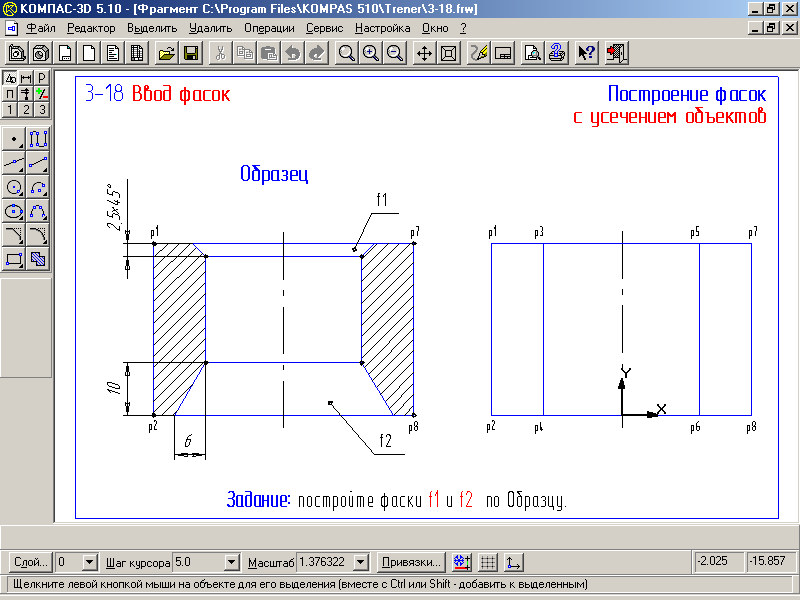Select the spline curve tool
The image size is (800, 600).
coord(38,211)
